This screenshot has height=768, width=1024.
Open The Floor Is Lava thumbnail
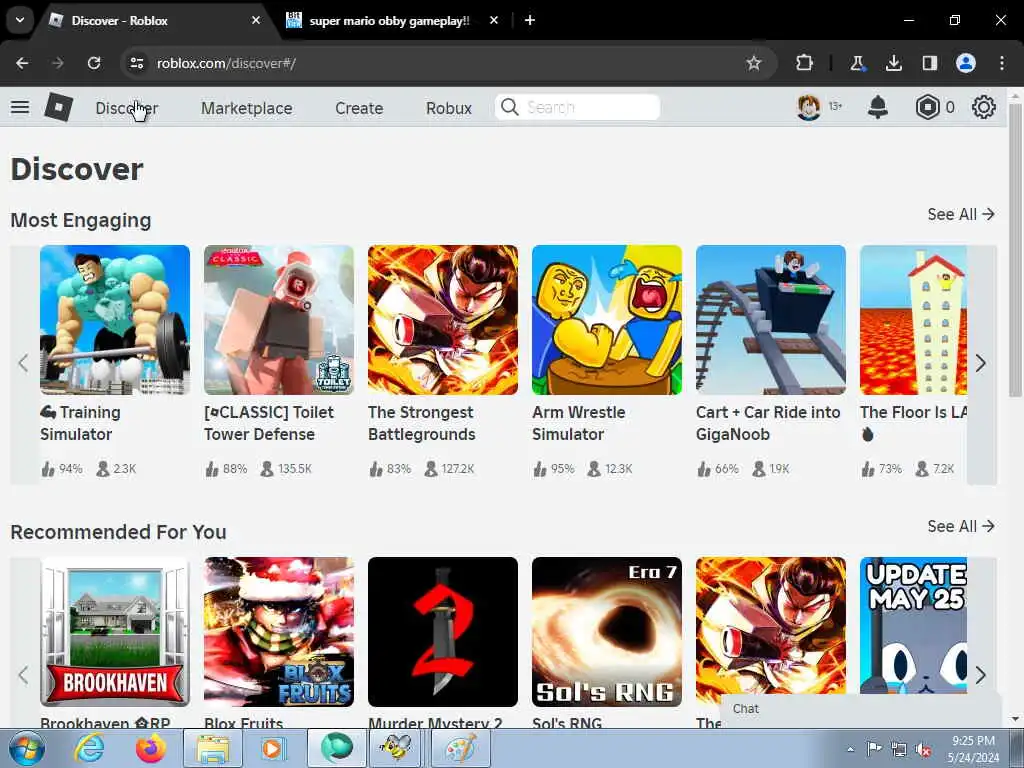point(913,320)
